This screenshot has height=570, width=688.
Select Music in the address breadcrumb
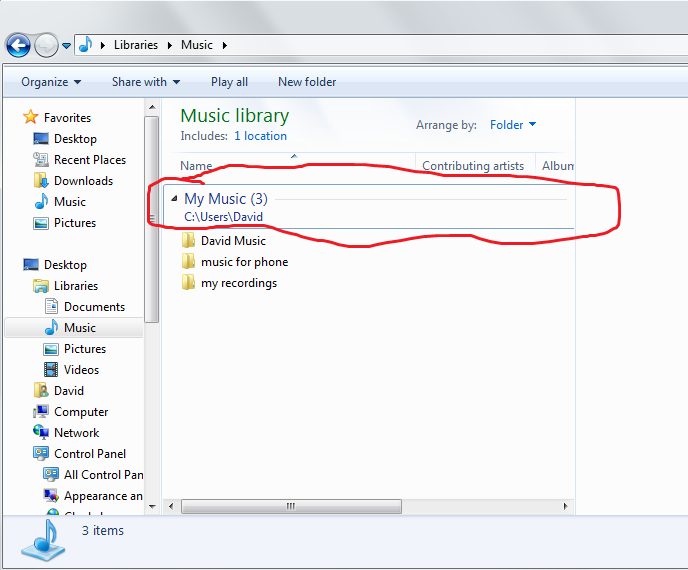pyautogui.click(x=197, y=45)
